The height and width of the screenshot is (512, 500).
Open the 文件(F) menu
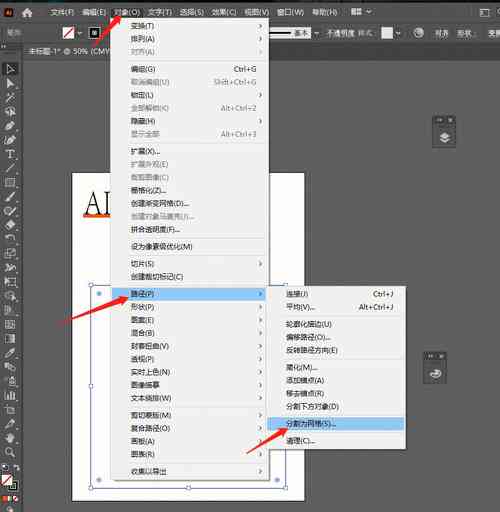point(61,13)
